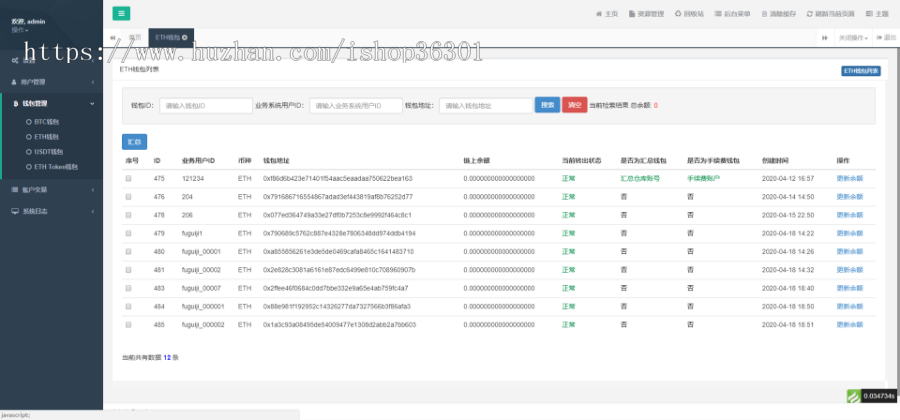The width and height of the screenshot is (900, 420).
Task: Tick the checkbox for wallet ID 478
Action: click(x=128, y=215)
